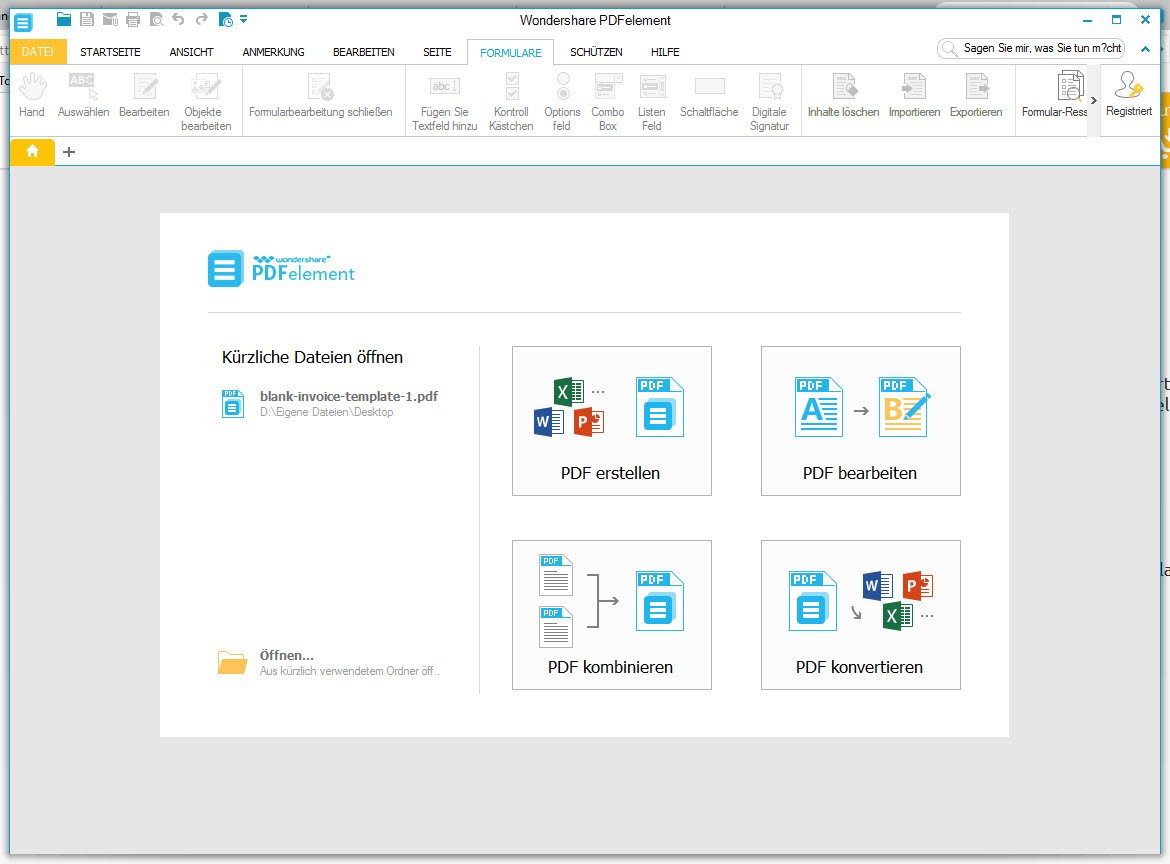Switch to the STARTSEITE ribbon tab
This screenshot has height=864, width=1170.
coord(110,52)
